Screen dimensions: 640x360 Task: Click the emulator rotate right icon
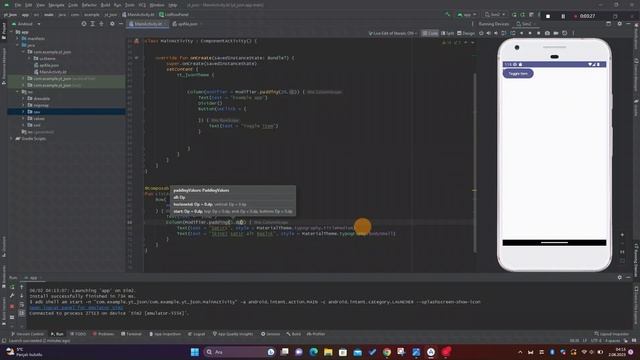(x=512, y=33)
